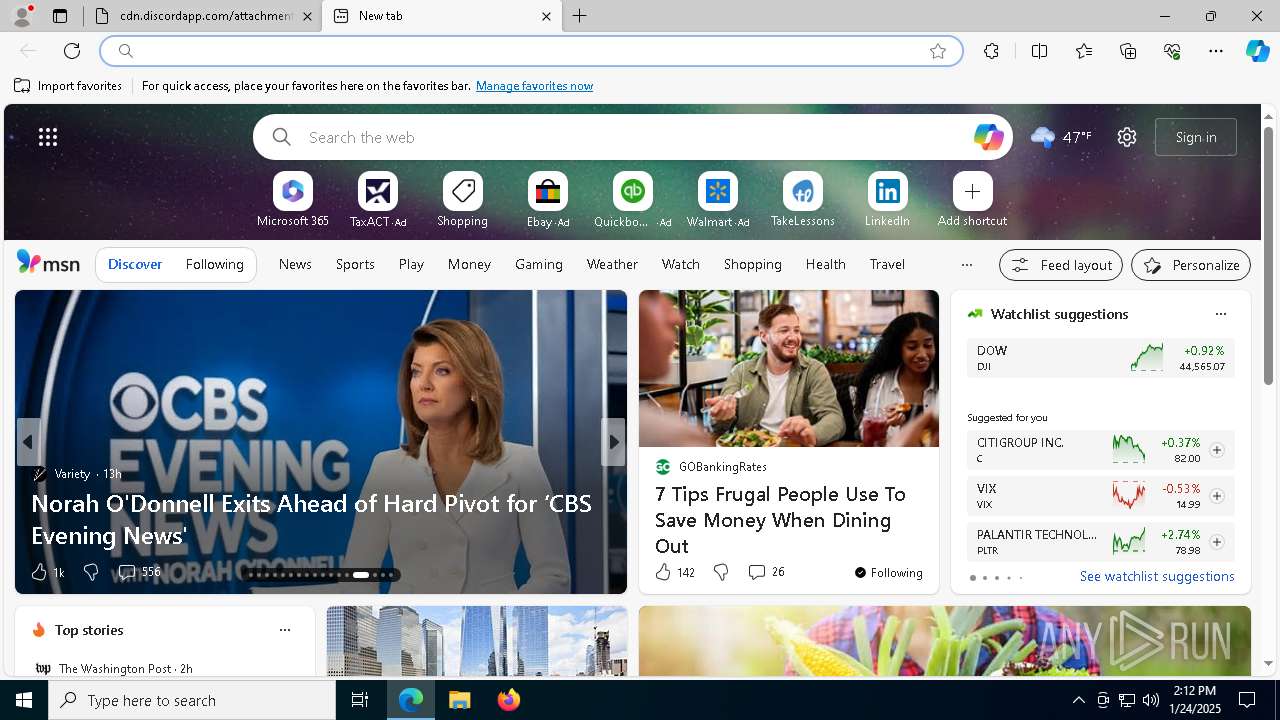The width and height of the screenshot is (1280, 720).
Task: Refresh the page
Action: (x=72, y=51)
